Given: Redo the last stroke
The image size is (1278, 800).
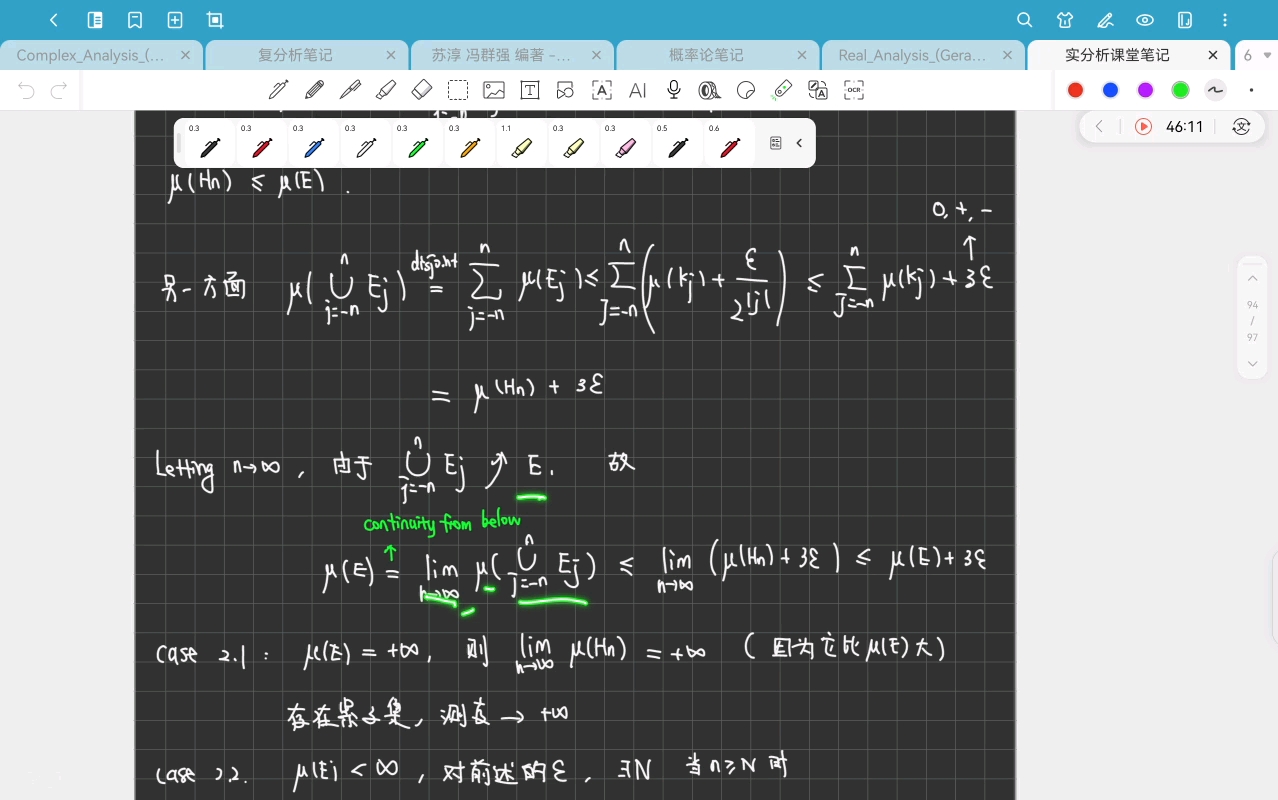Looking at the screenshot, I should pyautogui.click(x=59, y=91).
